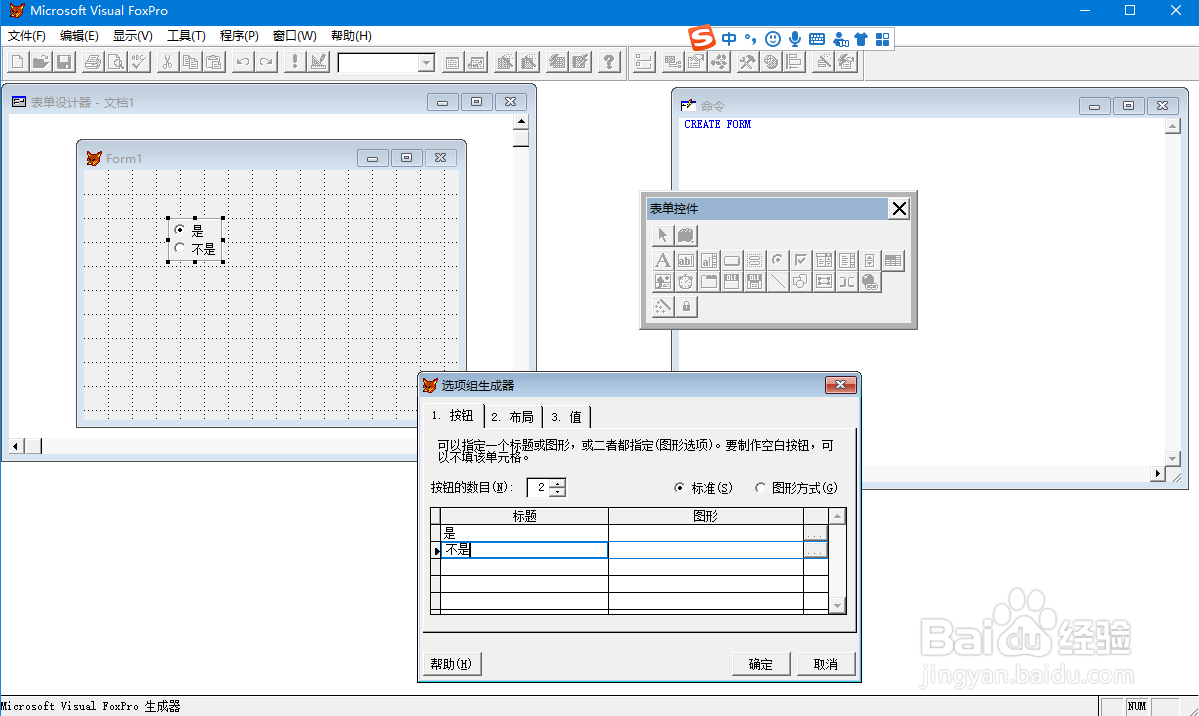Click the Cut scissors icon

click(x=167, y=62)
